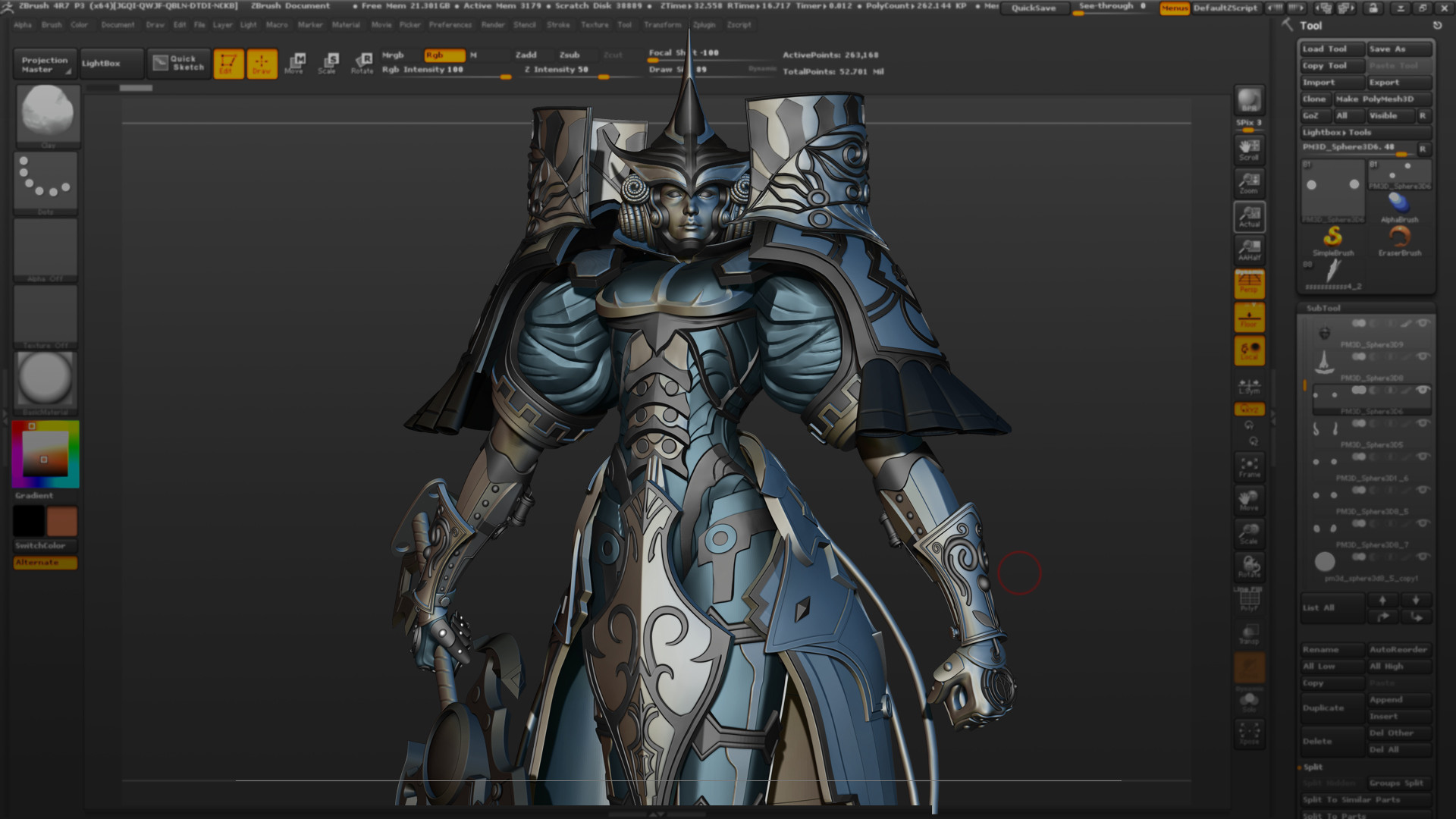Open the Zplugin menu
The height and width of the screenshot is (819, 1456).
[x=704, y=25]
